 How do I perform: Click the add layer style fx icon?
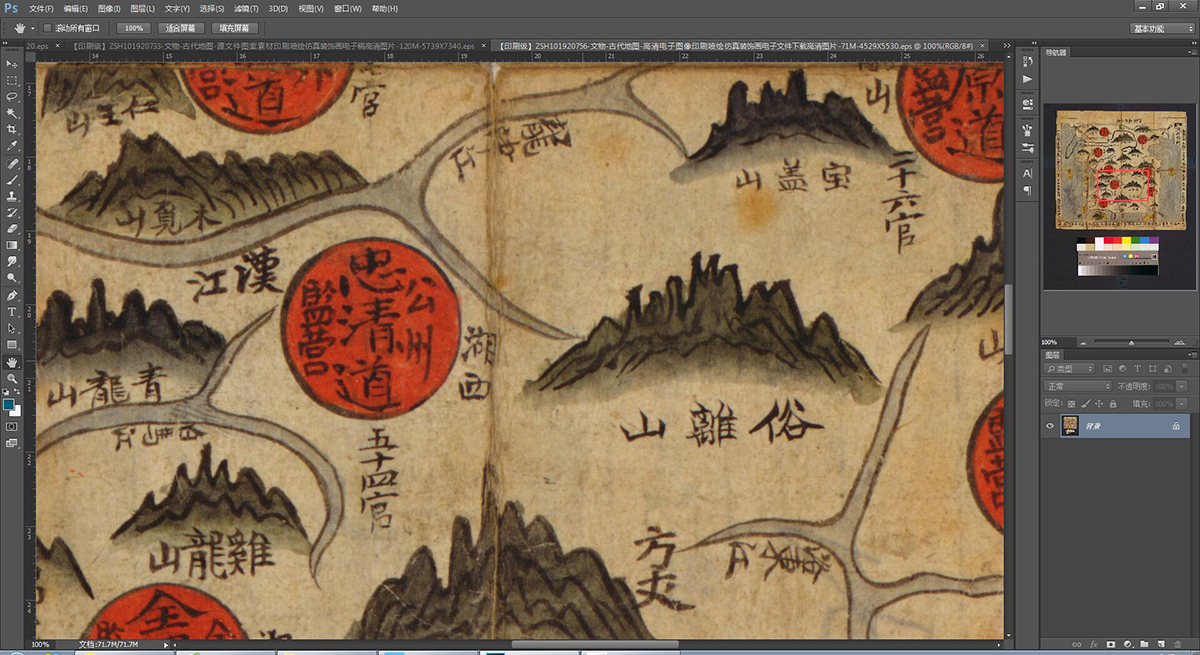click(x=1094, y=643)
